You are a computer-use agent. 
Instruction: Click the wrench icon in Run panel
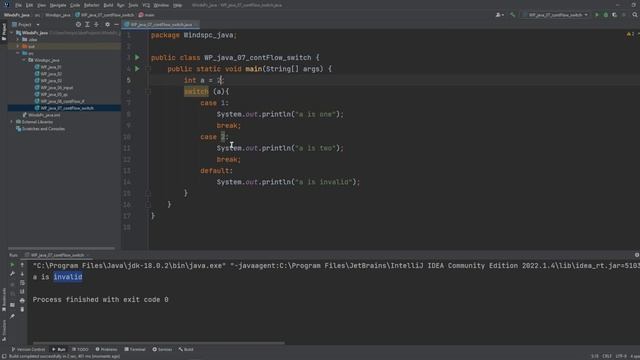pos(12,274)
